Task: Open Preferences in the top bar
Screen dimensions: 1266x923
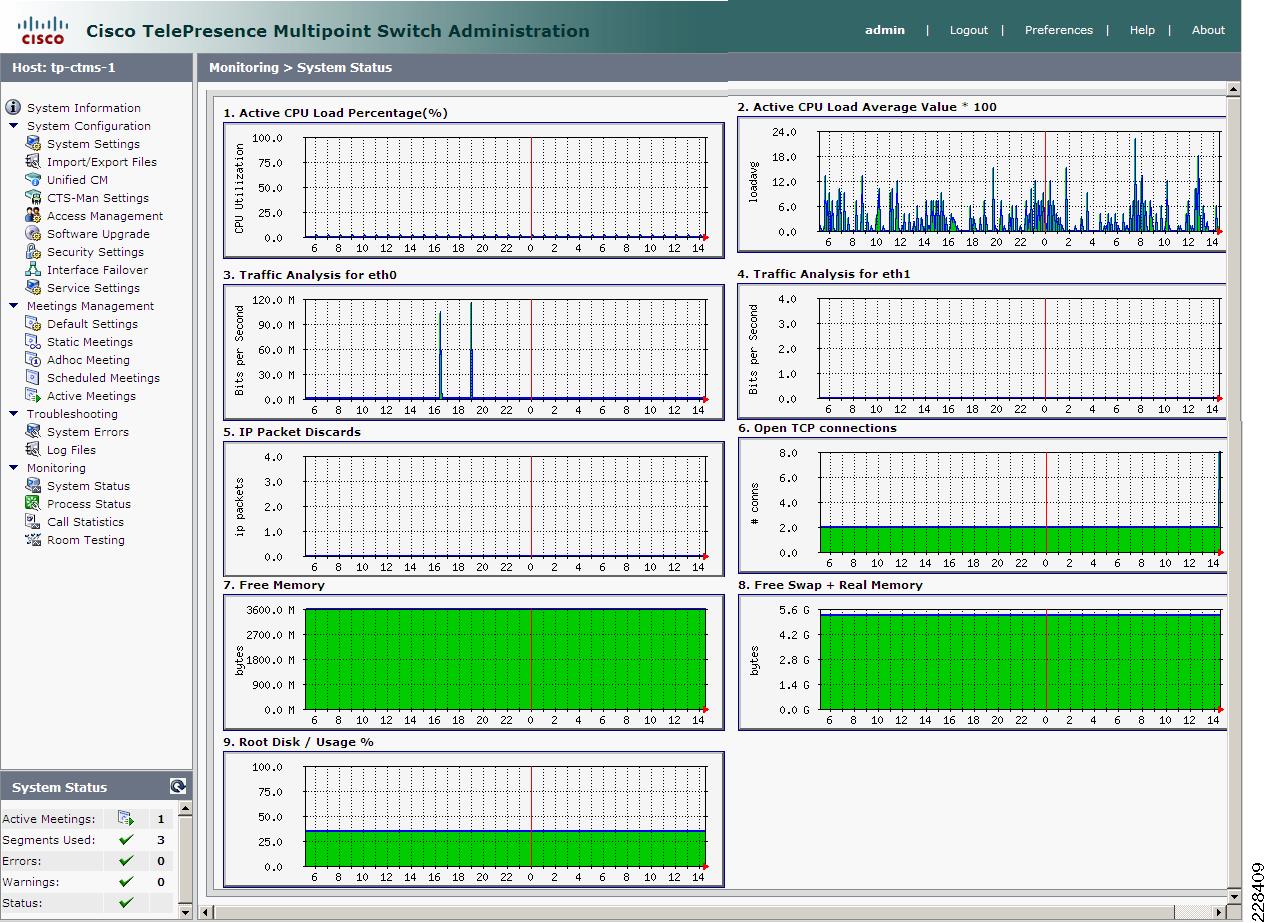Action: 1058,30
